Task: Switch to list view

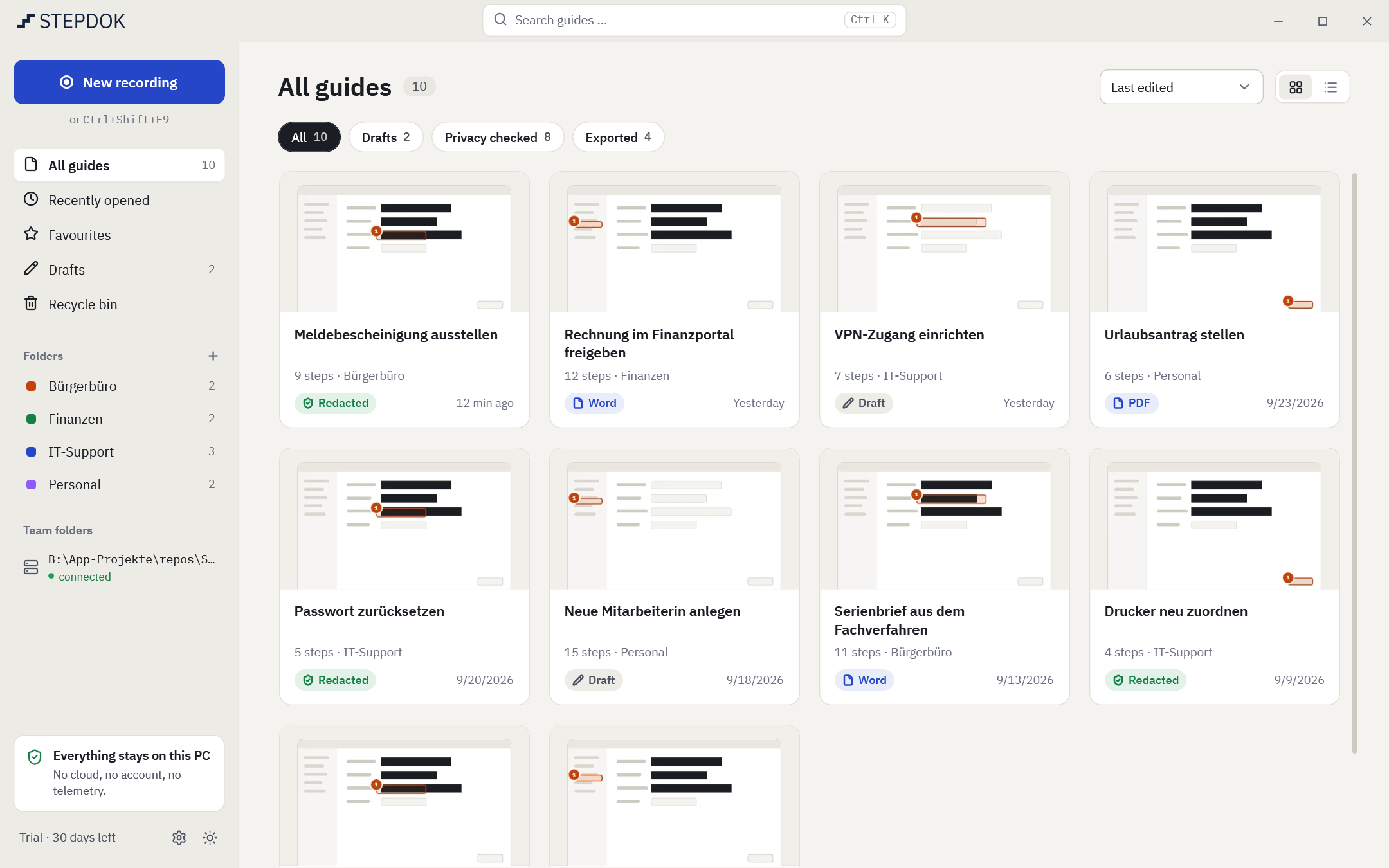Action: (1330, 87)
